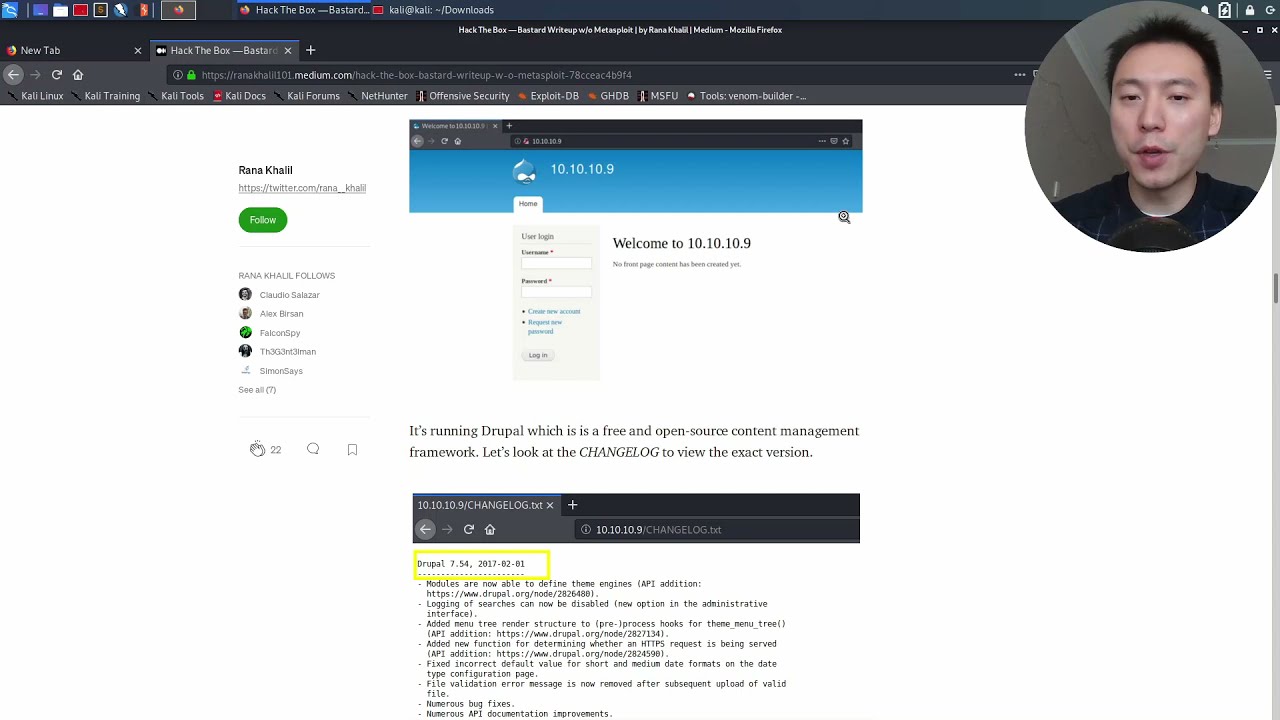
Task: Click See all (7) follows link
Action: [x=257, y=390]
